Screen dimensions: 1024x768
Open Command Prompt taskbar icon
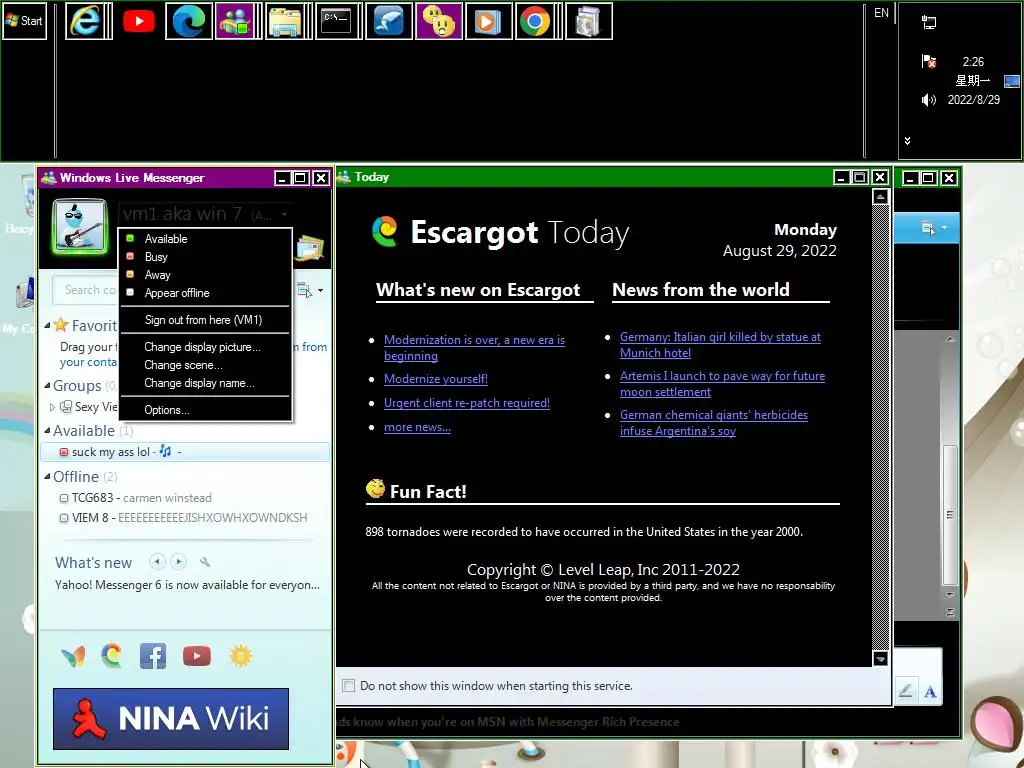pos(335,22)
